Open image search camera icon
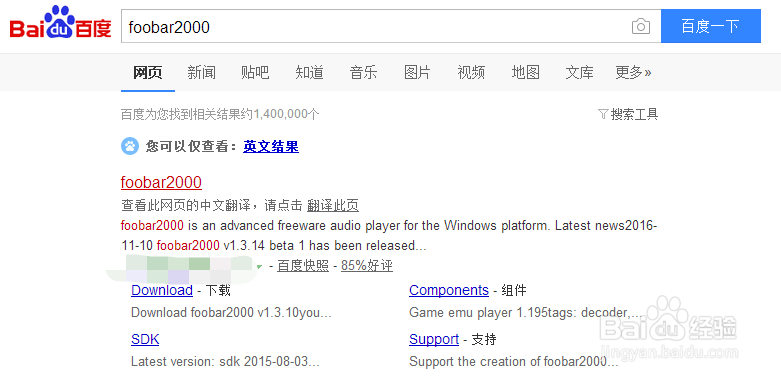Screen dimensions: 781x379 pyautogui.click(x=641, y=26)
